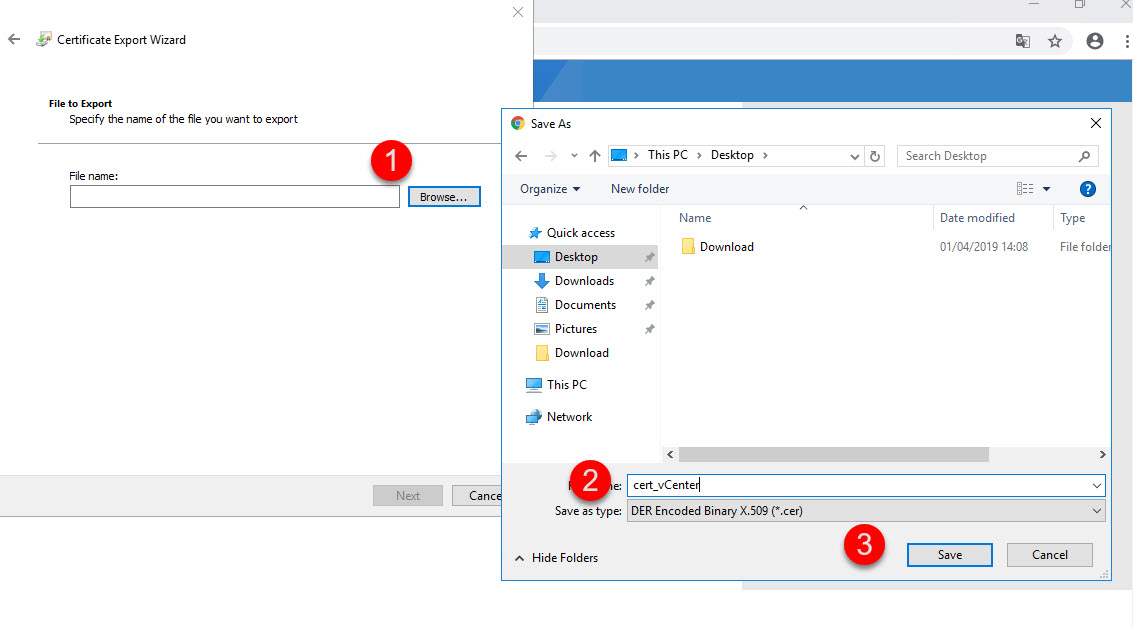Bookmark page with the star icon
1133x629 pixels.
[1054, 41]
